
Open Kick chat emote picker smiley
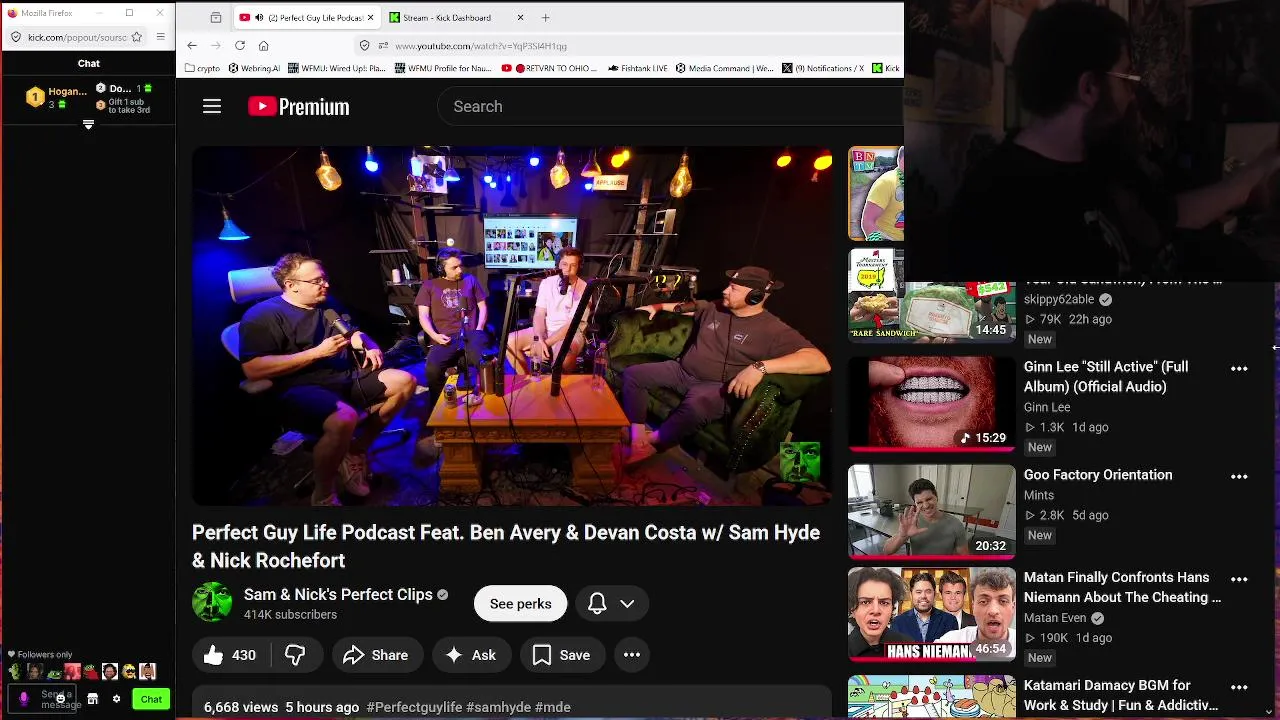[x=60, y=698]
